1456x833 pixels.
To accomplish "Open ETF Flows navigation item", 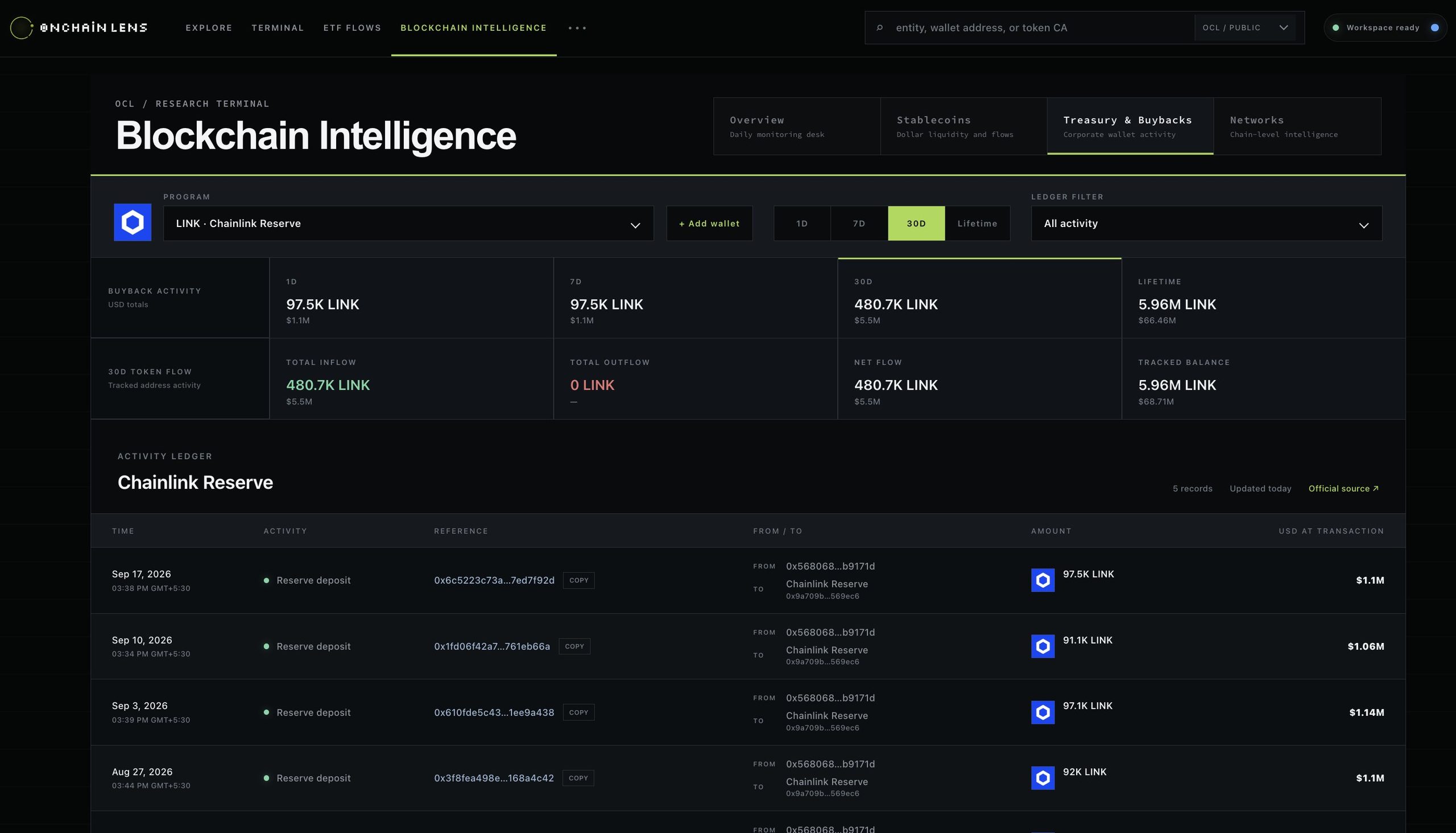I will click(x=352, y=27).
